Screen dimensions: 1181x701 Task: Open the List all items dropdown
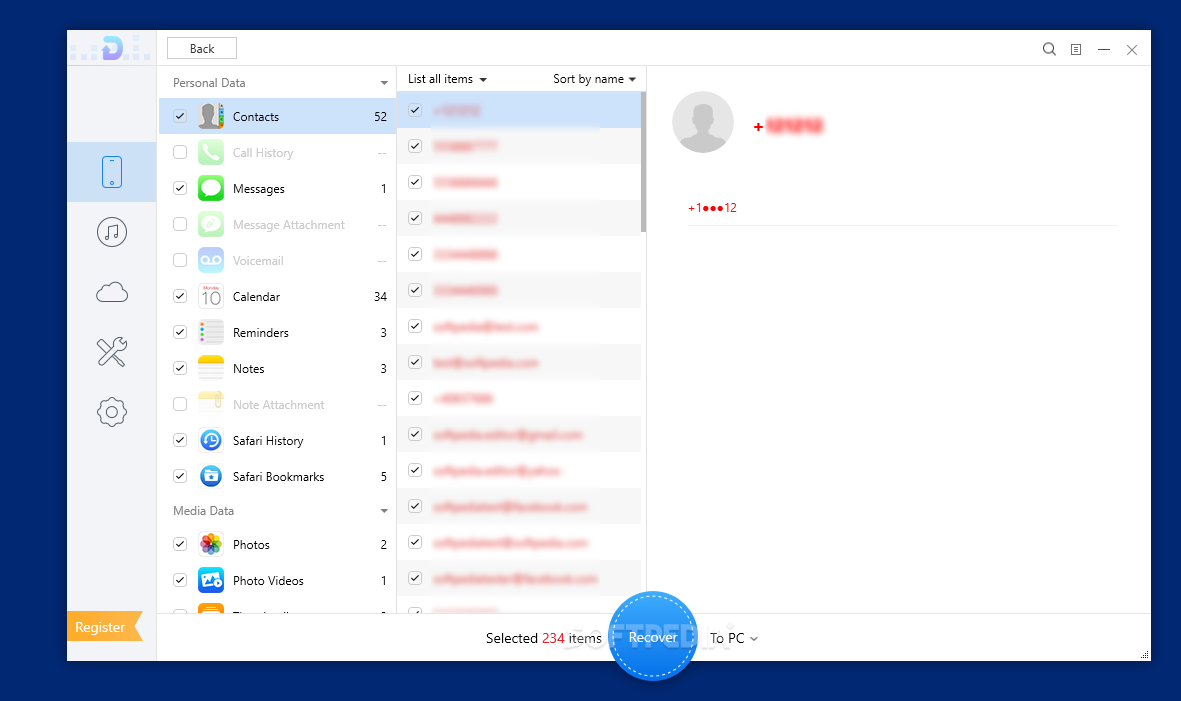click(x=447, y=79)
